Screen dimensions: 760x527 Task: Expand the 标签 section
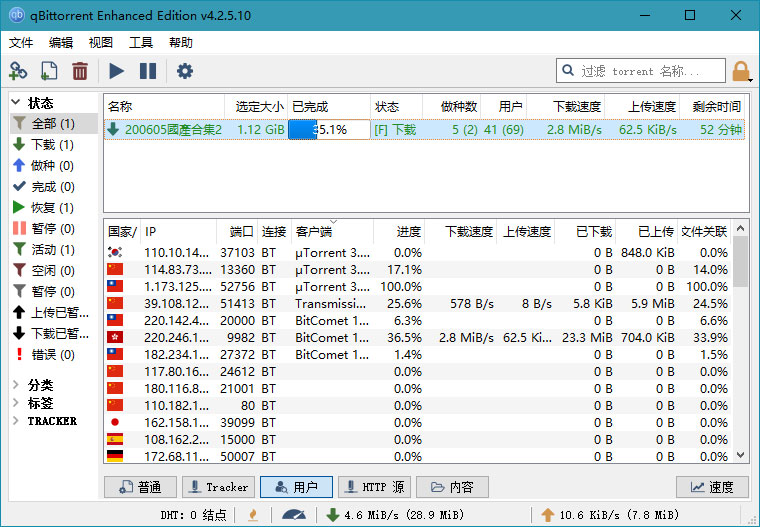pos(16,403)
